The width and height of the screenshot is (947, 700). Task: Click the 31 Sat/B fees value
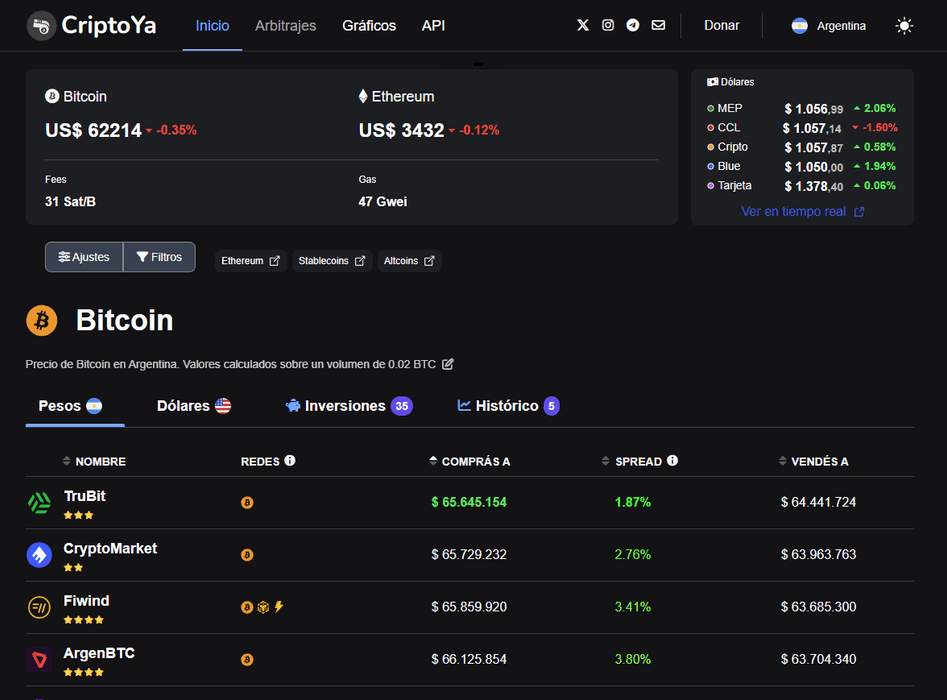point(70,202)
